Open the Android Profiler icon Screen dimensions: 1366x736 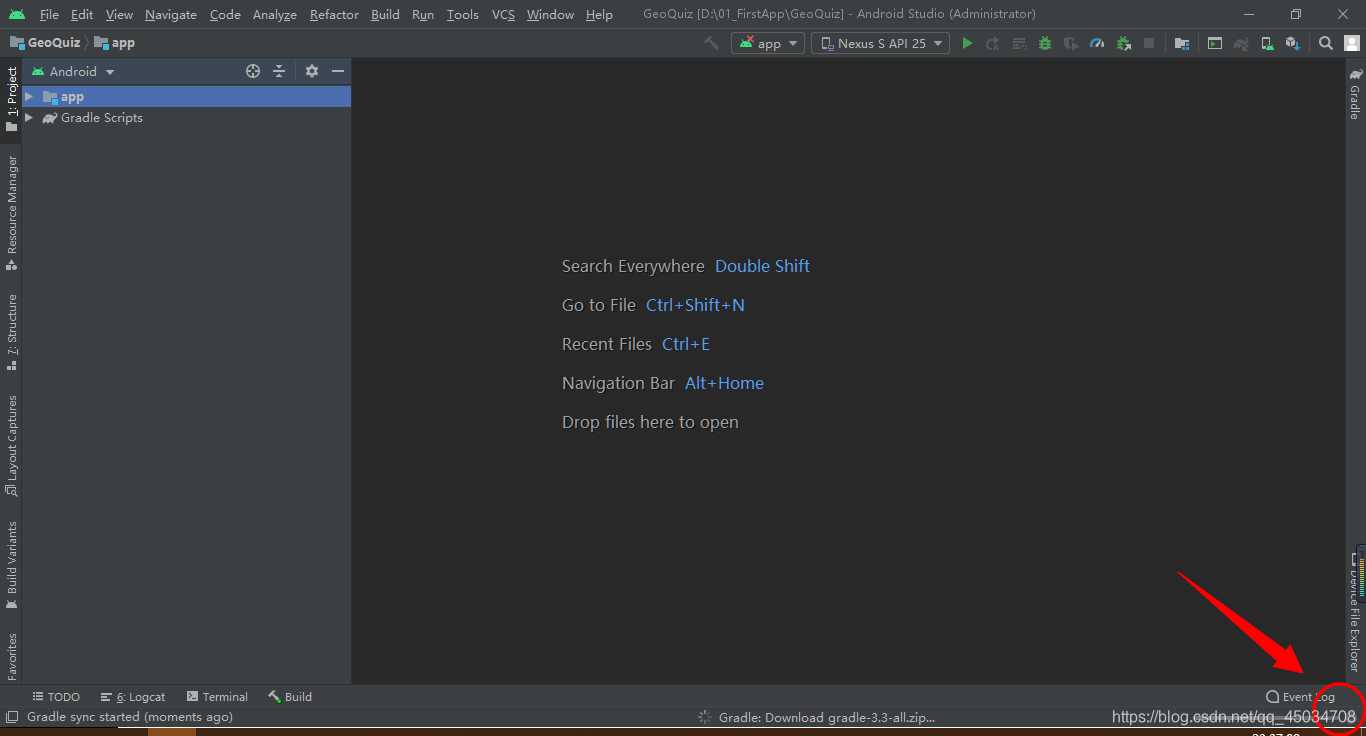pos(1096,43)
